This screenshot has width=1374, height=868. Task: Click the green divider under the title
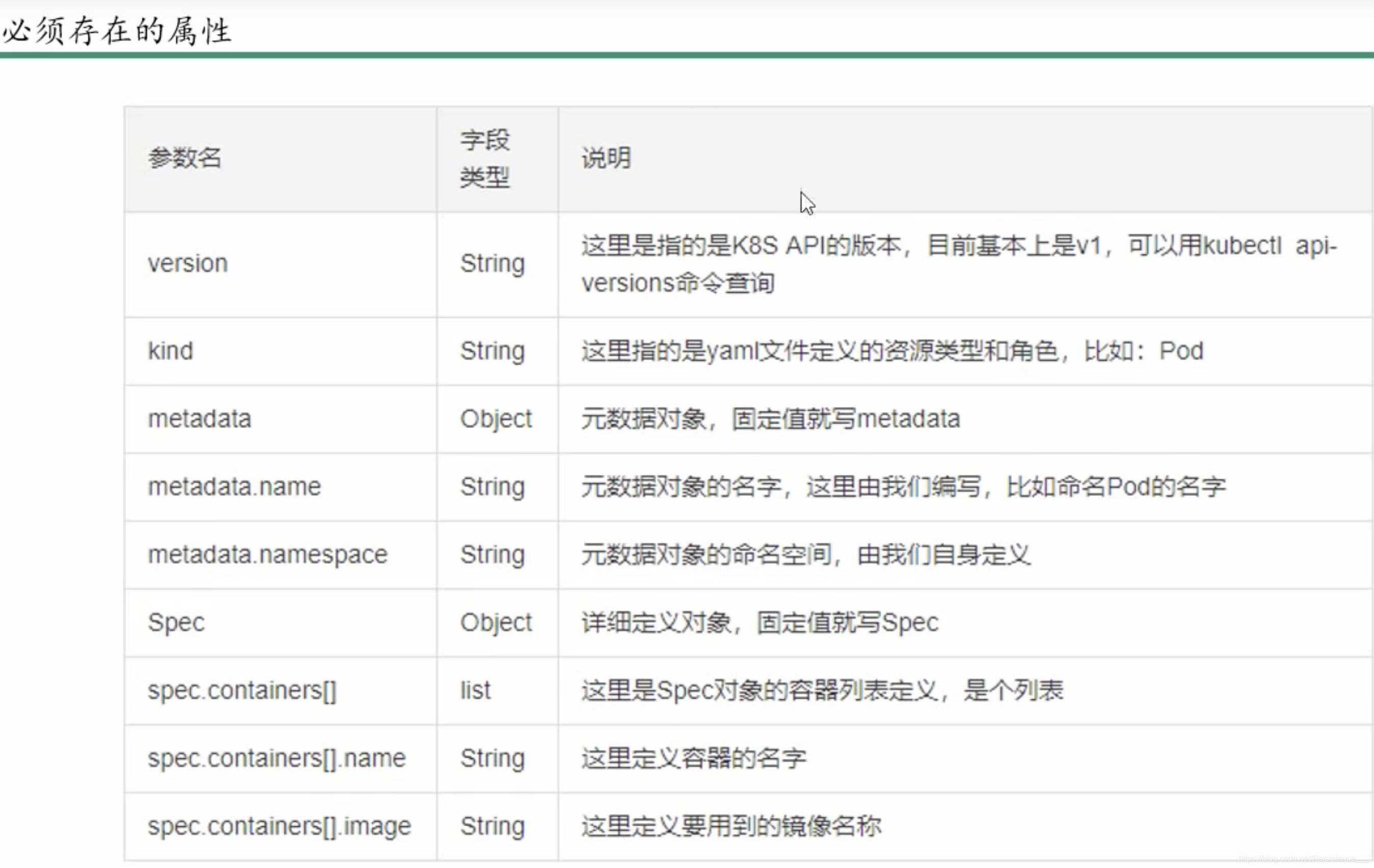[x=685, y=56]
